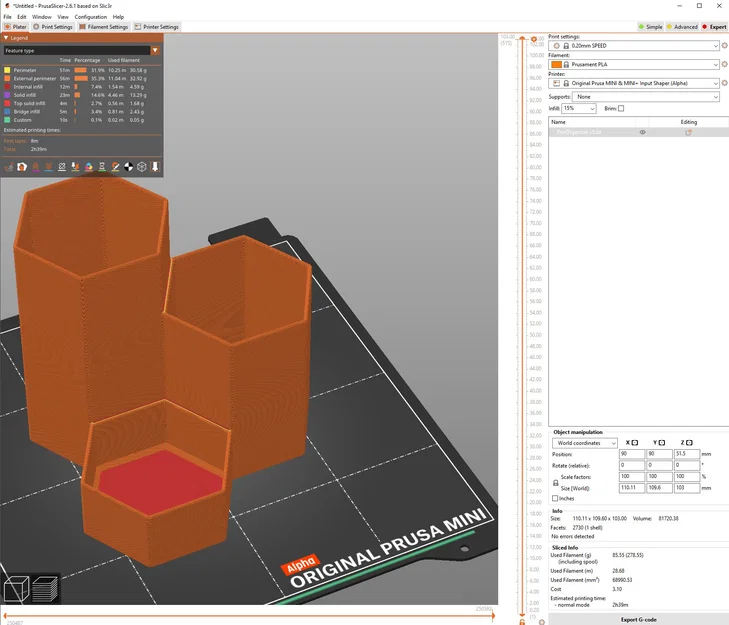The image size is (729, 625).
Task: Open Original Prusa MINI printer dropdown
Action: click(634, 83)
